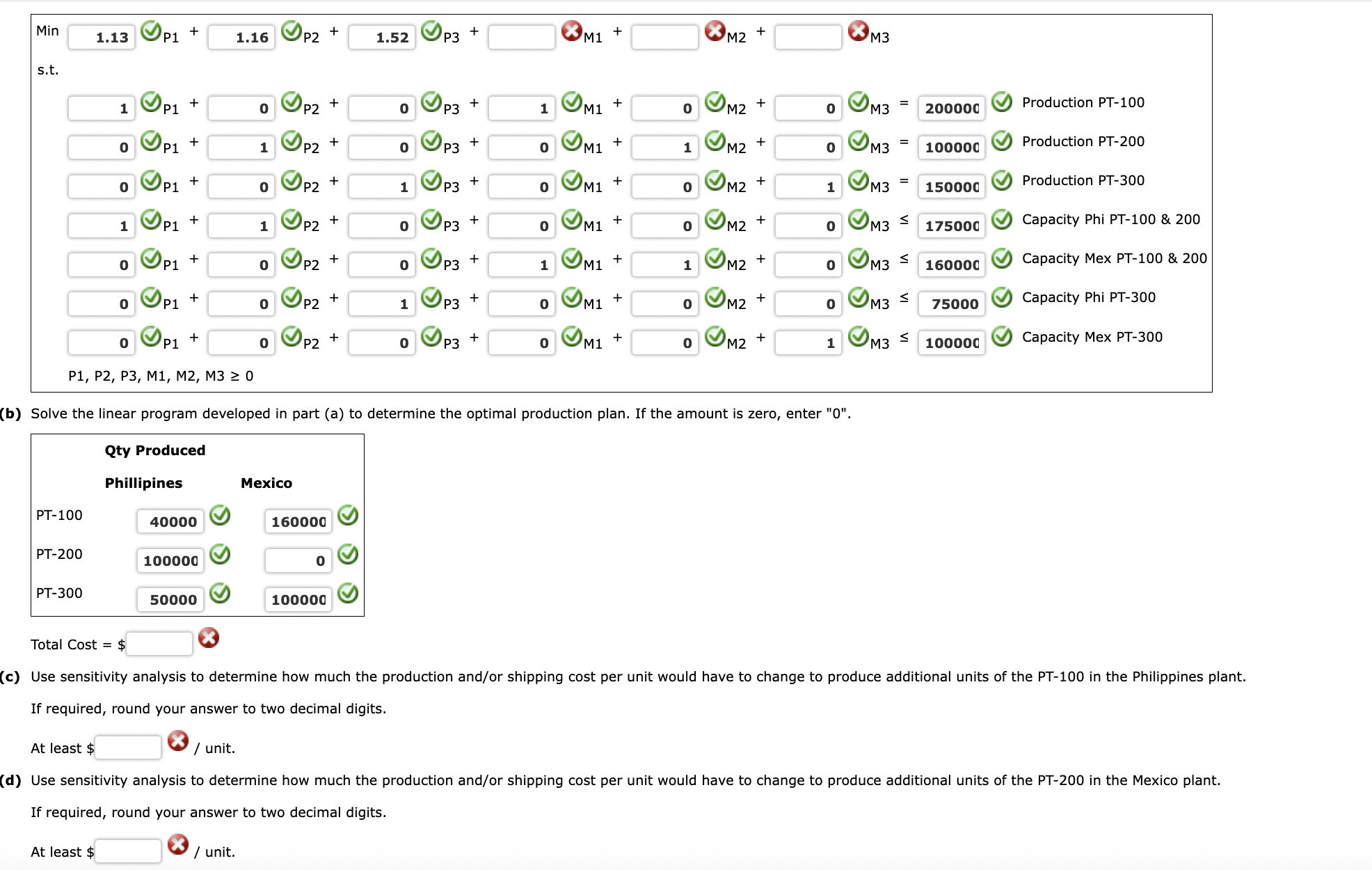The height and width of the screenshot is (870, 1372).
Task: Click green checkmark next to 1.13 P1 coefficient
Action: click(x=151, y=31)
